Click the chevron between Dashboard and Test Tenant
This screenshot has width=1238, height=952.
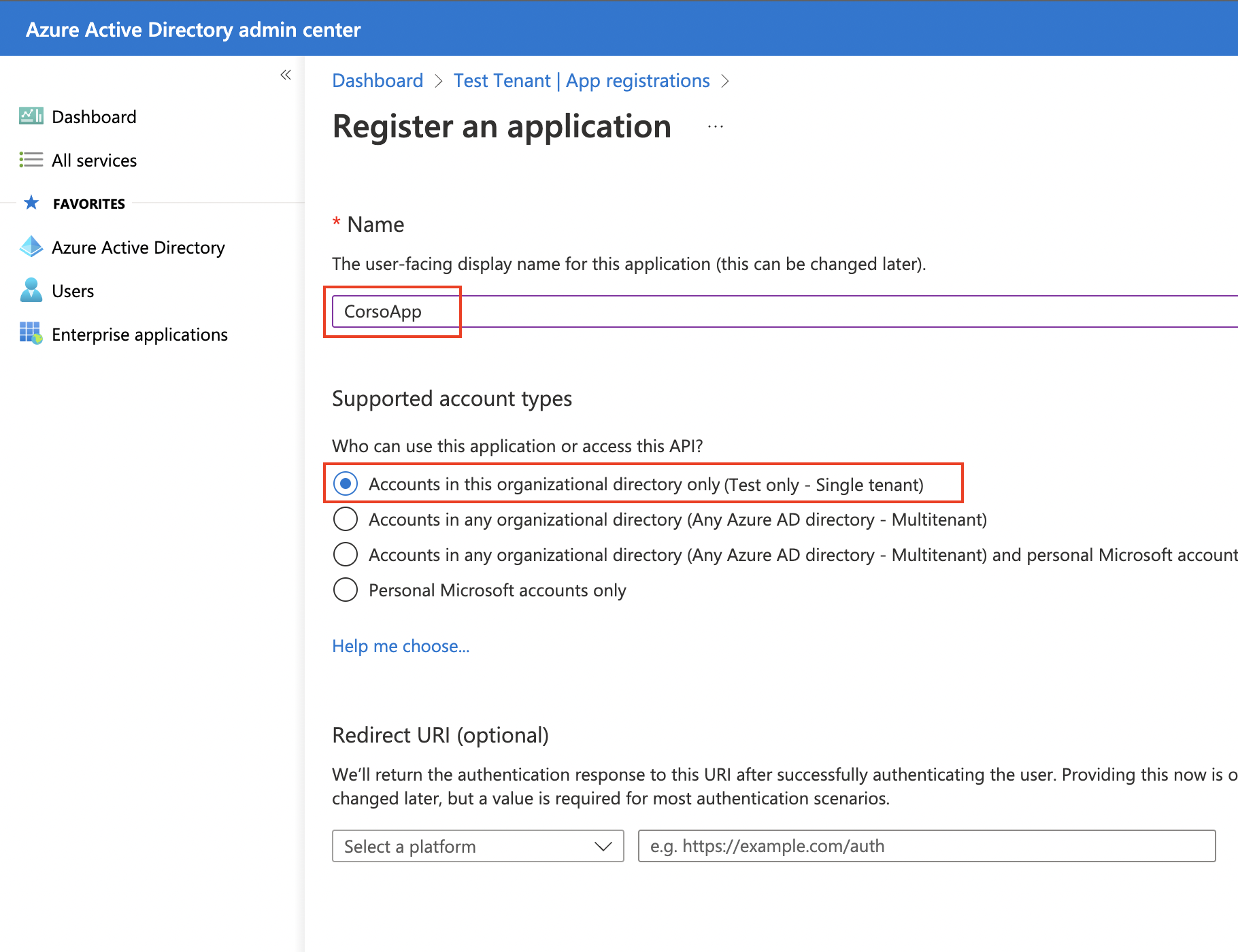point(439,81)
